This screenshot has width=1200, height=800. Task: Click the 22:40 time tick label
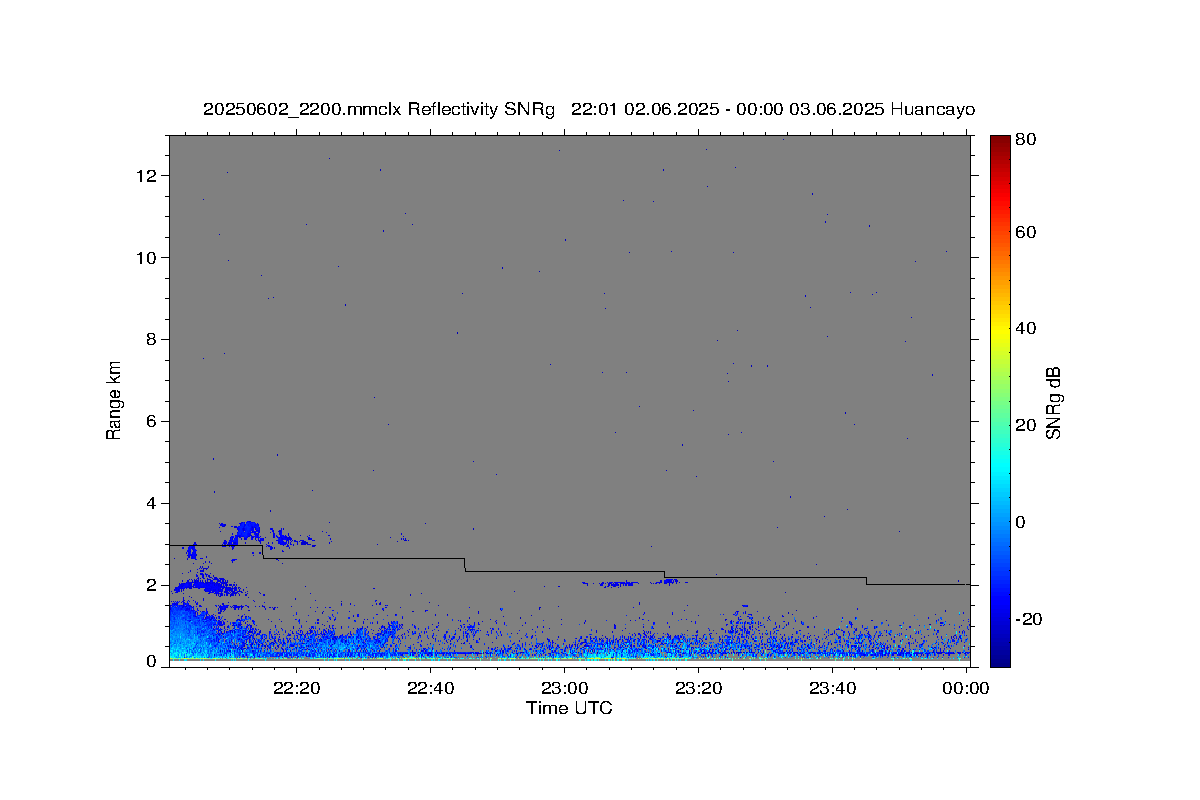tap(431, 688)
